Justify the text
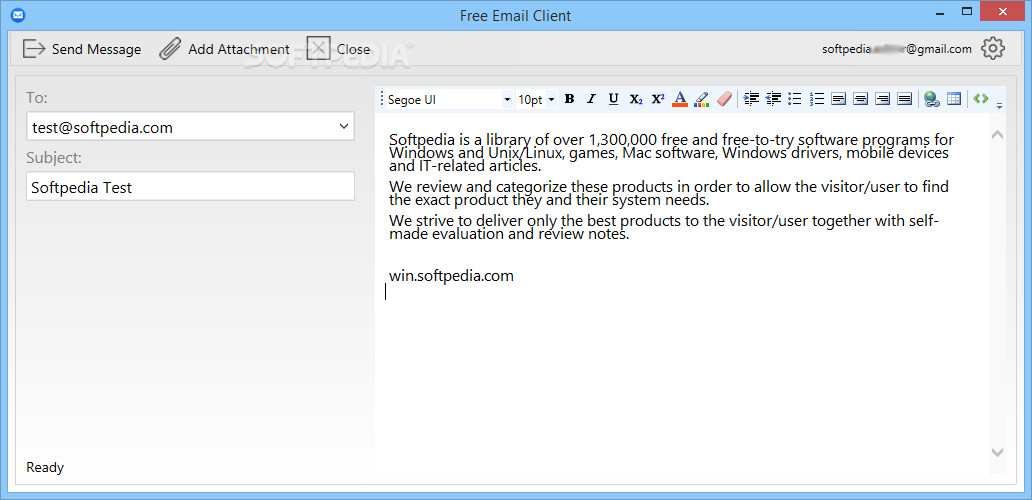Viewport: 1032px width, 500px height. [905, 99]
